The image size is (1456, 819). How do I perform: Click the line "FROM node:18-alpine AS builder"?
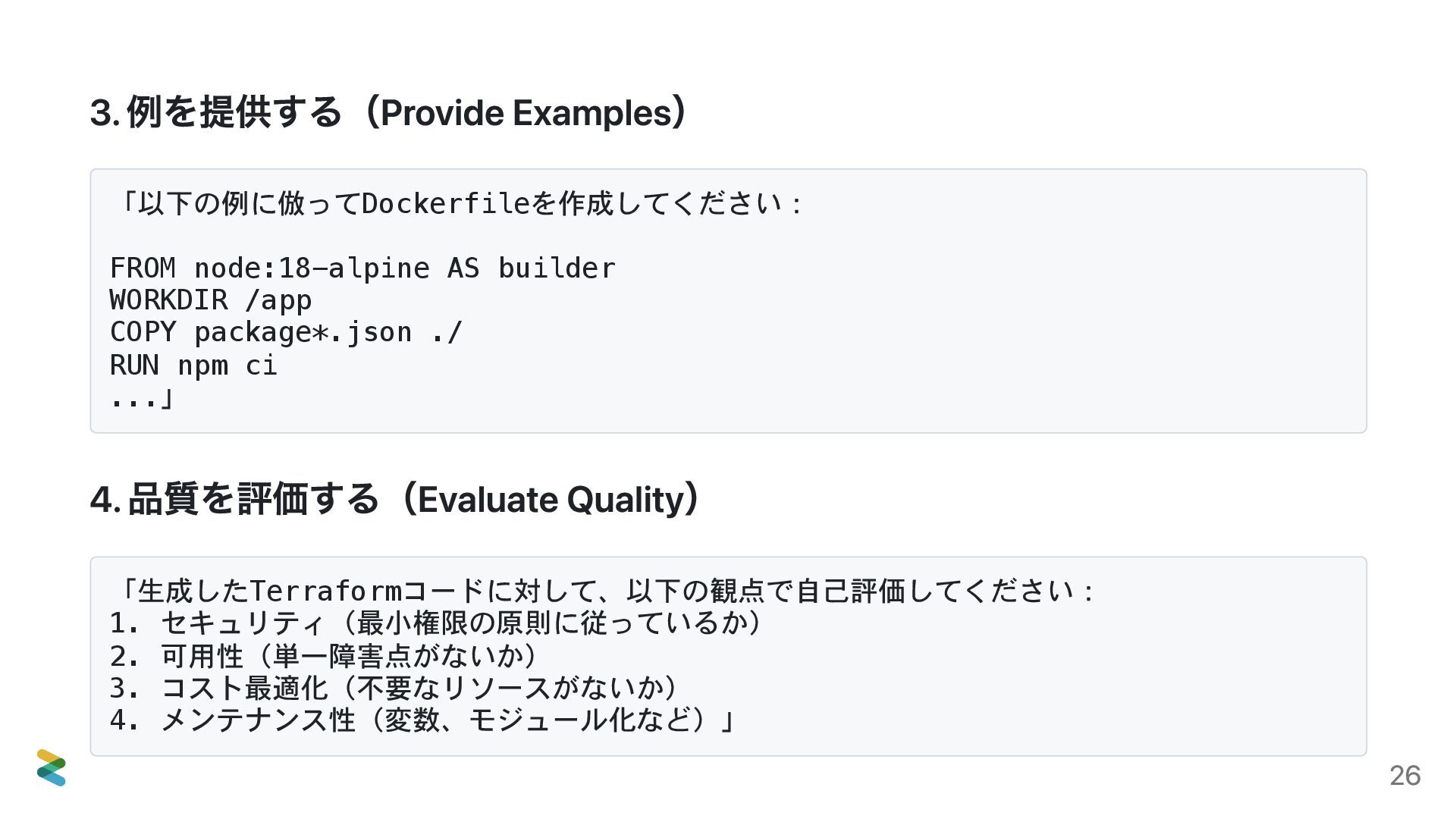pos(362,268)
